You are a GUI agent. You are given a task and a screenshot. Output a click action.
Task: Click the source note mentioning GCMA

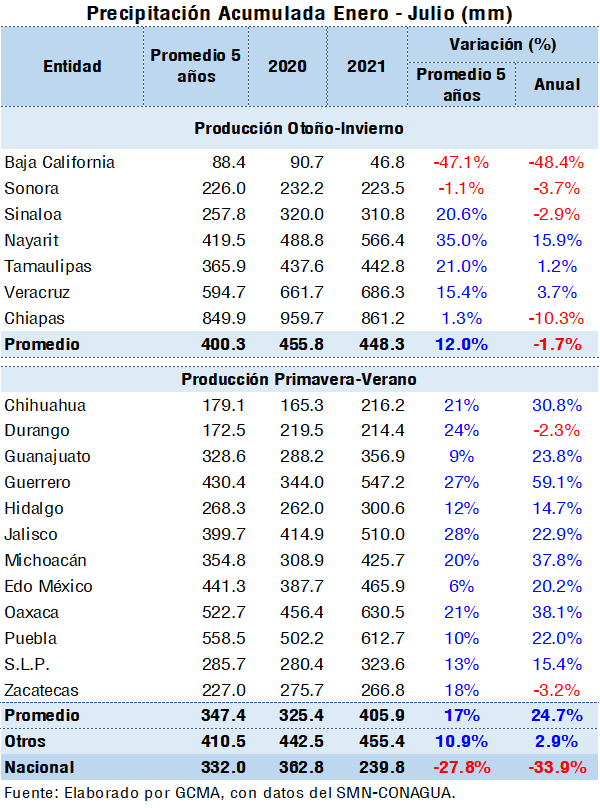[230, 793]
